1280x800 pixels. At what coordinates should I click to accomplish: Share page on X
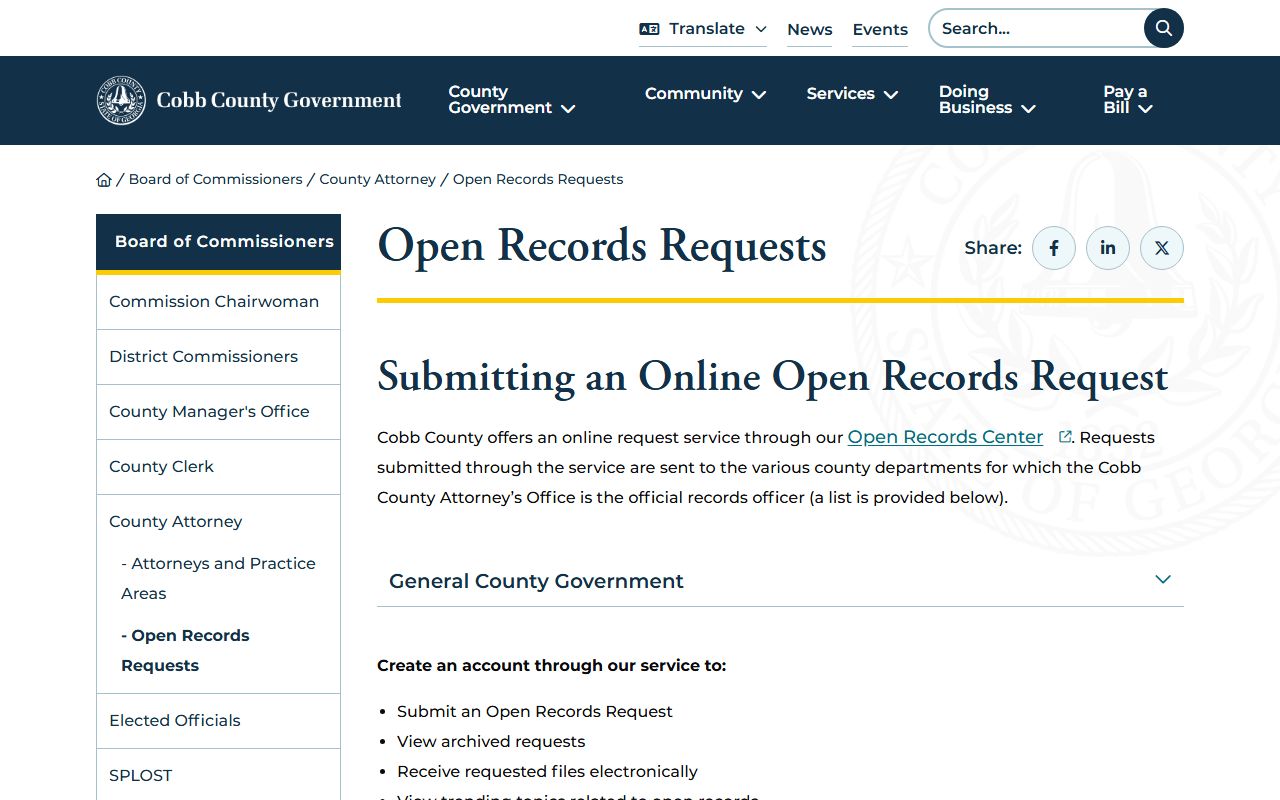tap(1162, 248)
